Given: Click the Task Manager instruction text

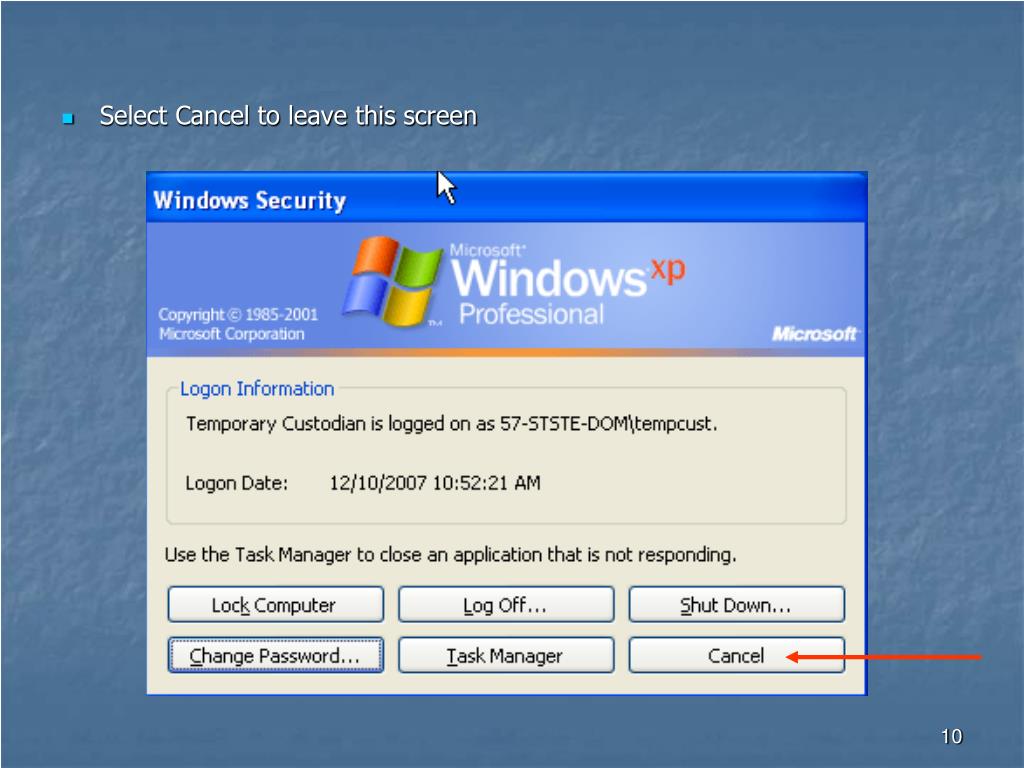Looking at the screenshot, I should pyautogui.click(x=450, y=554).
